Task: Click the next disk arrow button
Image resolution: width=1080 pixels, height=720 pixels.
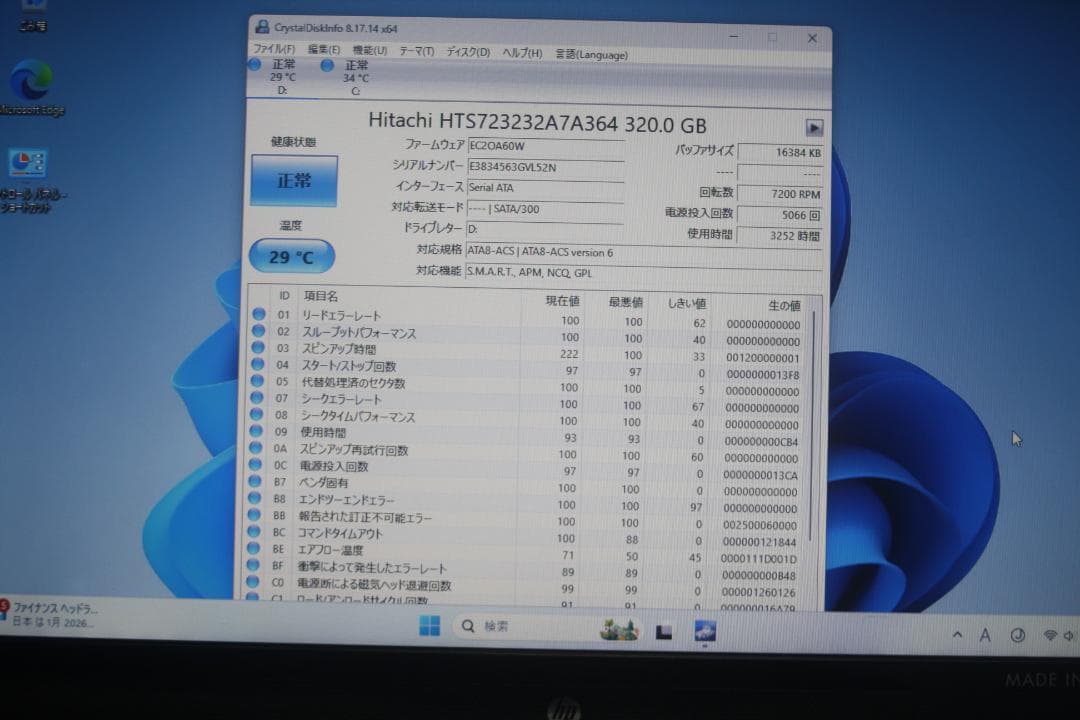Action: 814,127
